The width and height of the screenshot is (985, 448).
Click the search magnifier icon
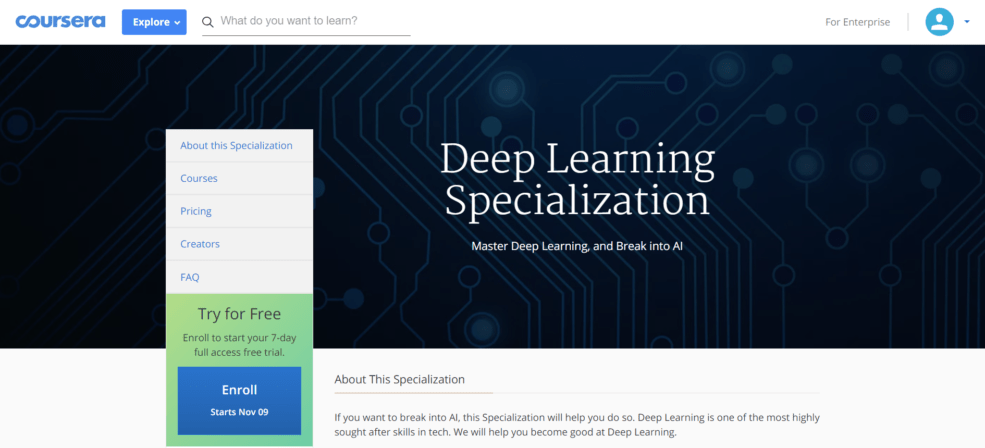click(208, 22)
